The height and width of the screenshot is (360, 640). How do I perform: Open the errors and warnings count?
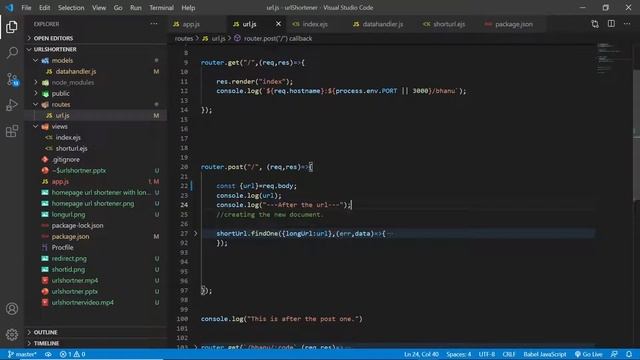coord(72,354)
